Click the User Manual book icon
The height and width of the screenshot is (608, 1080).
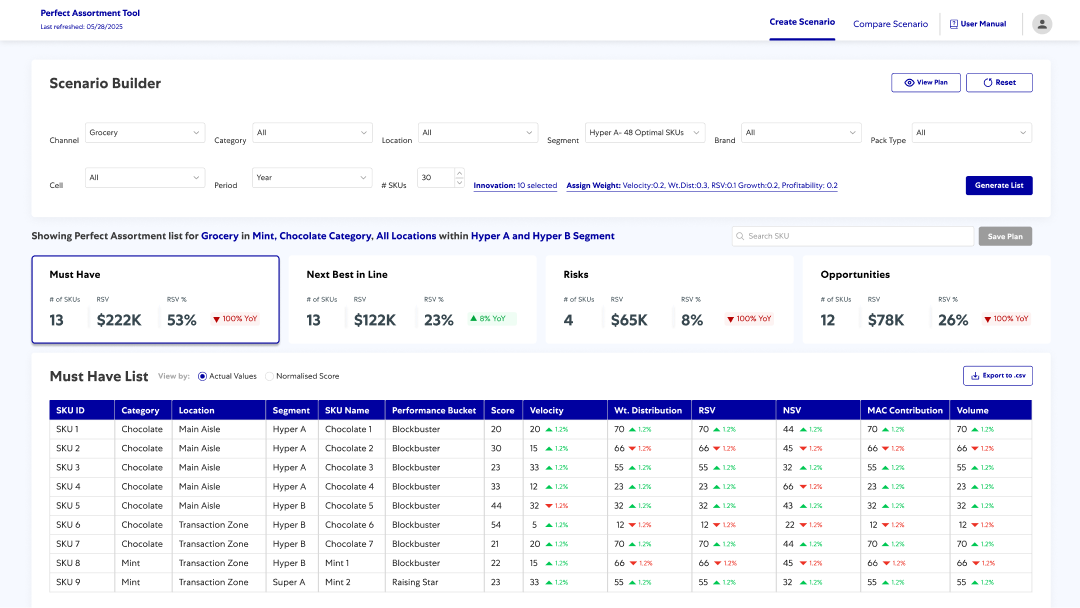coord(953,24)
